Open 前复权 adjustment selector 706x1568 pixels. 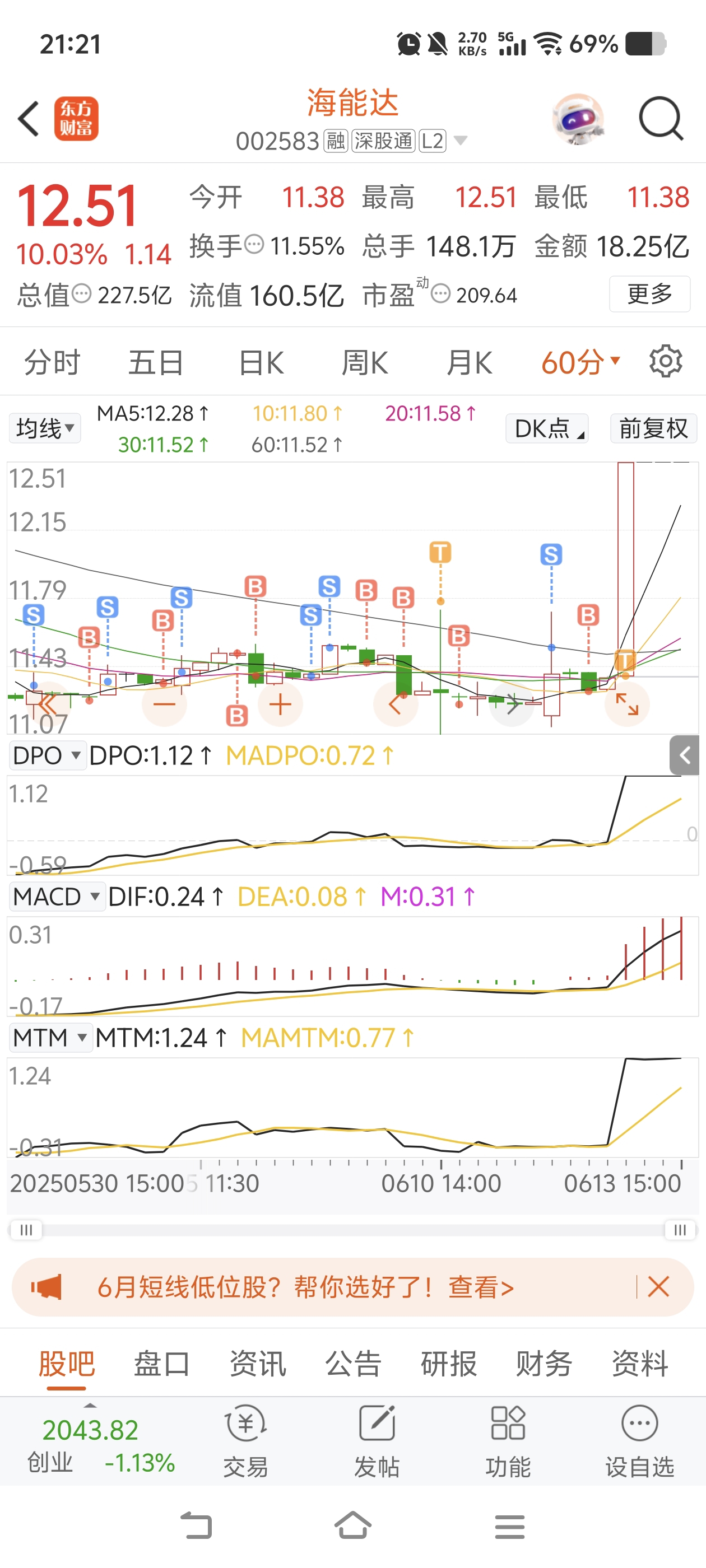pyautogui.click(x=654, y=428)
